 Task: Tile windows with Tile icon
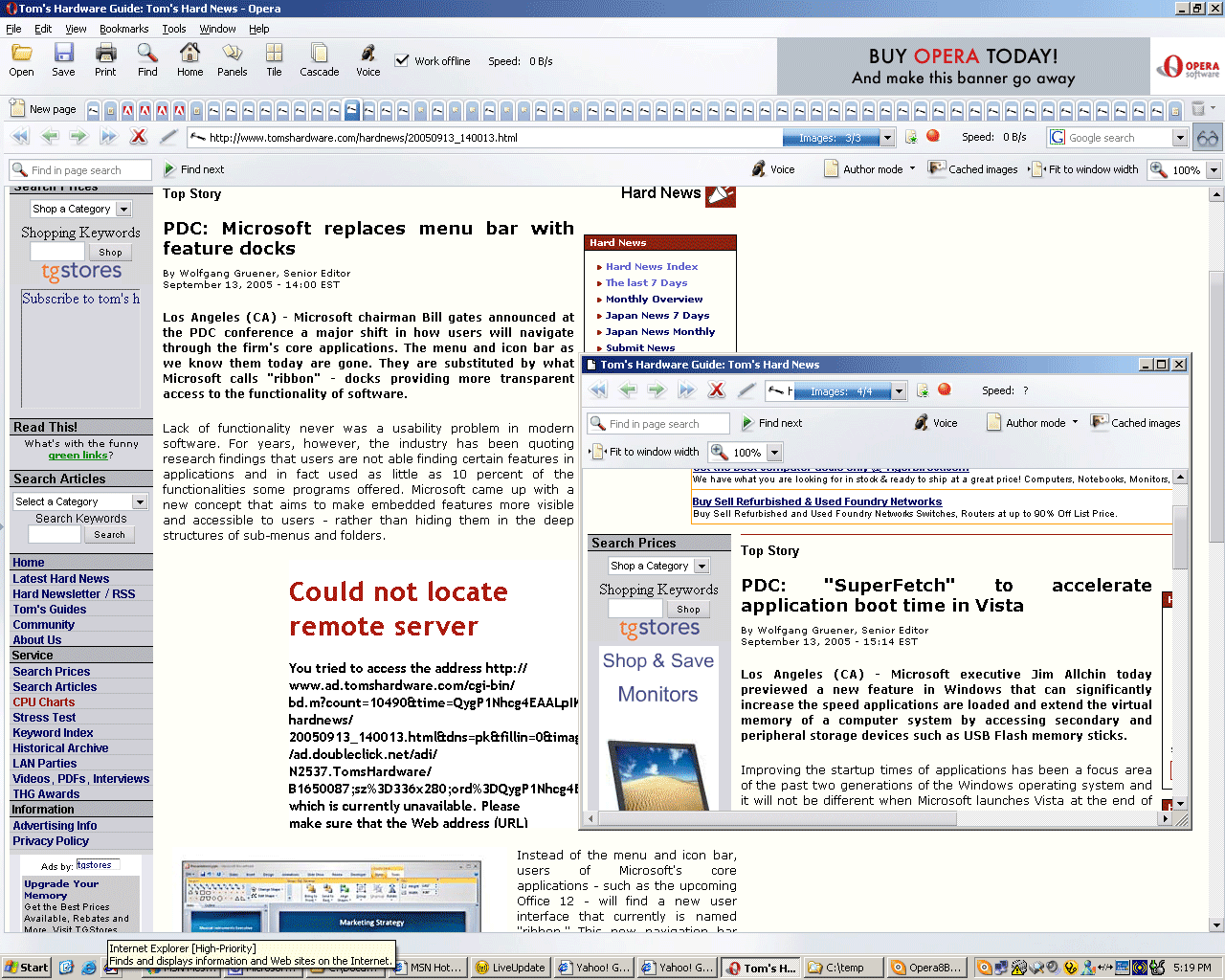pos(274,59)
